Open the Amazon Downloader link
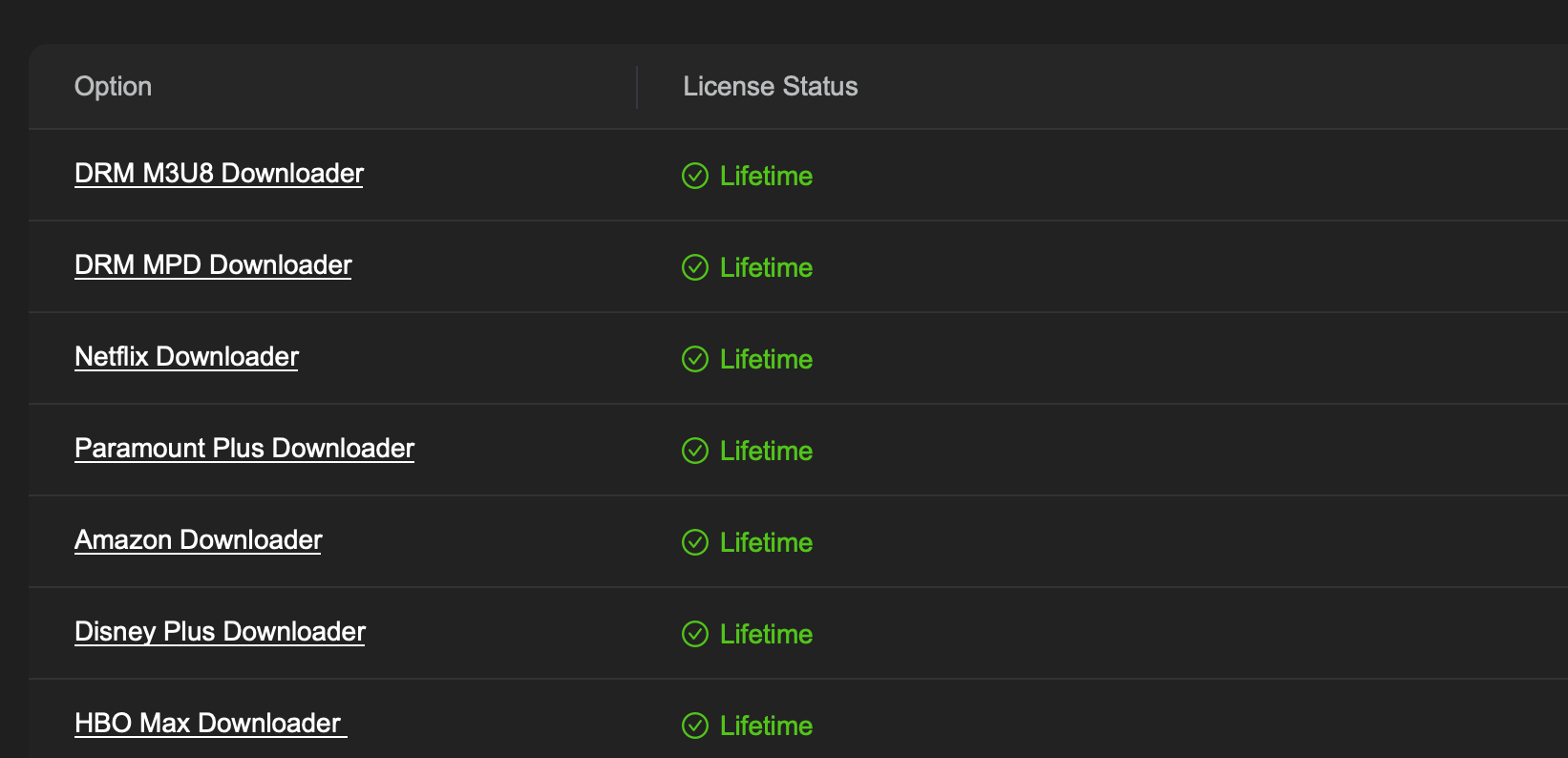The height and width of the screenshot is (758, 1568). 198,540
